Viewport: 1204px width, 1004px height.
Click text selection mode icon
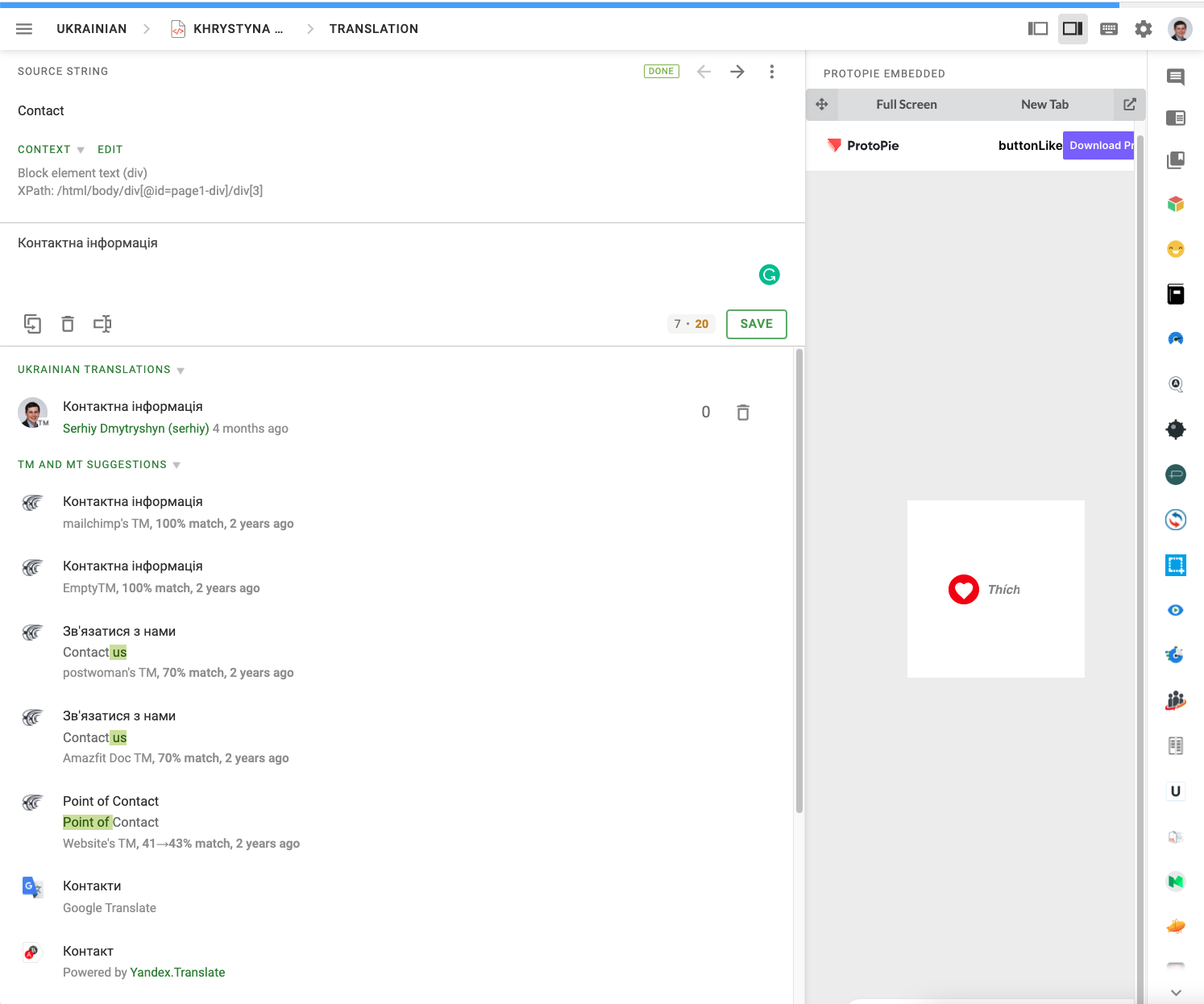[102, 324]
